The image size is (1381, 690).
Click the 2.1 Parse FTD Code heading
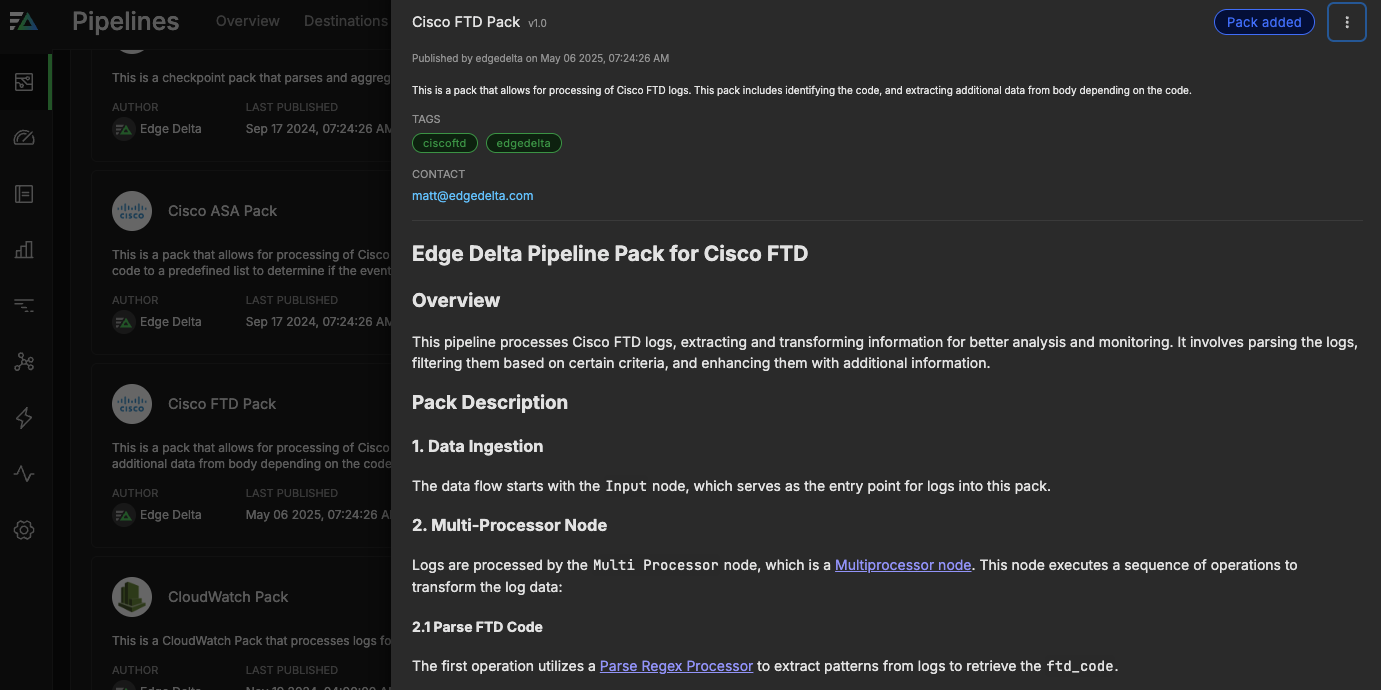coord(478,628)
